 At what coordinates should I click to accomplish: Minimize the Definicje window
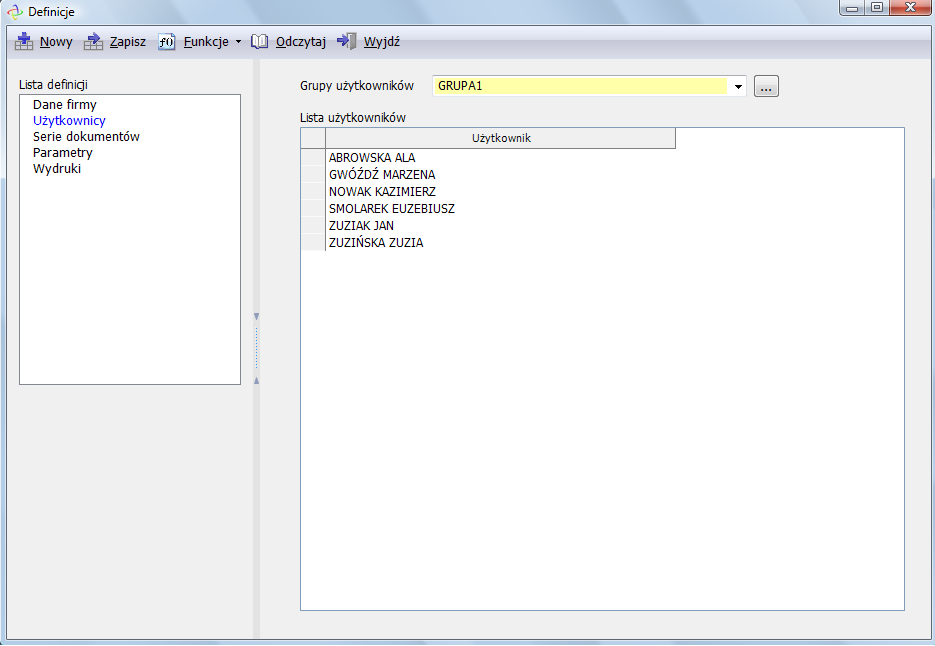852,8
